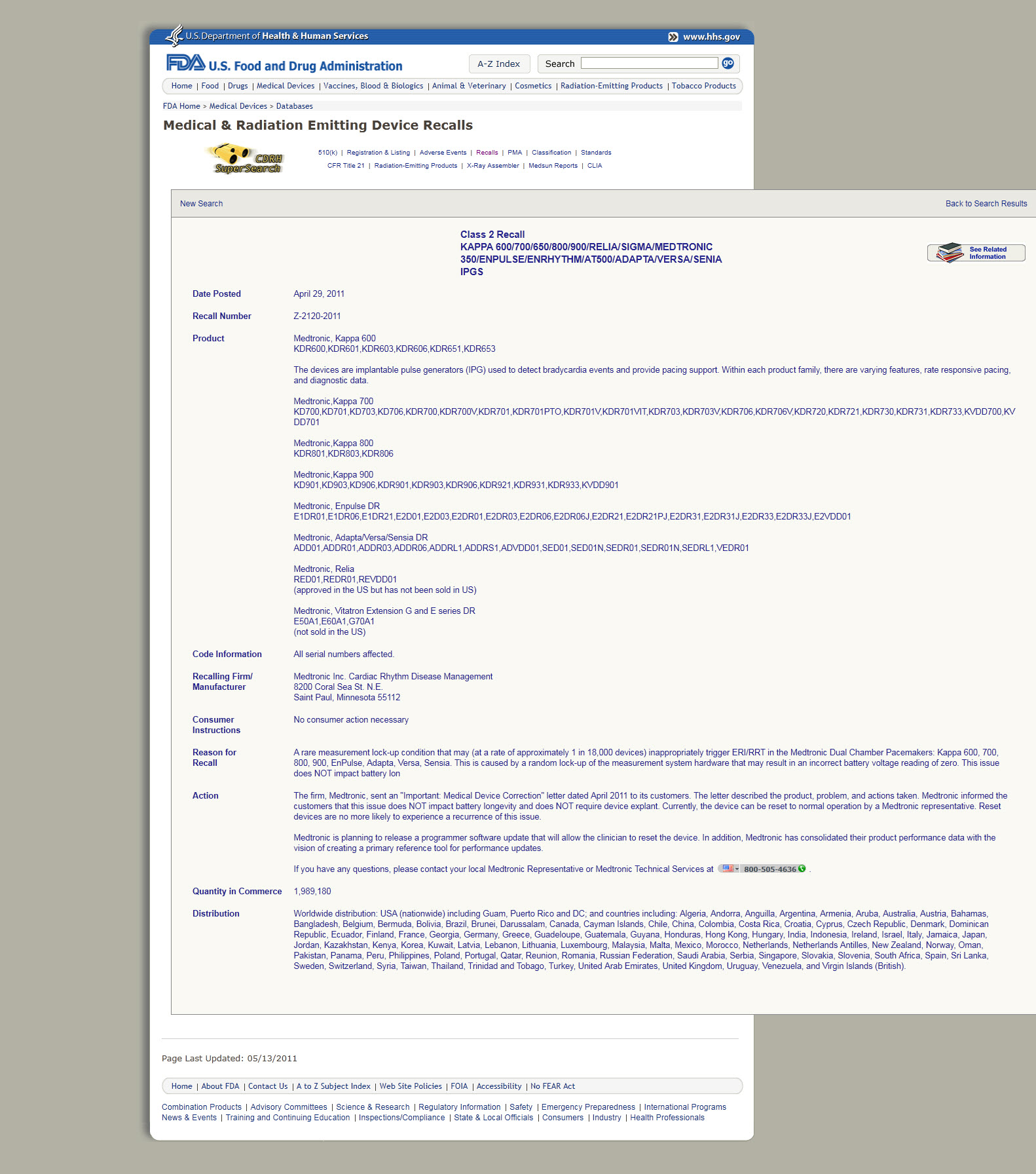Open footer Home link
1036x1174 pixels.
[x=182, y=1086]
